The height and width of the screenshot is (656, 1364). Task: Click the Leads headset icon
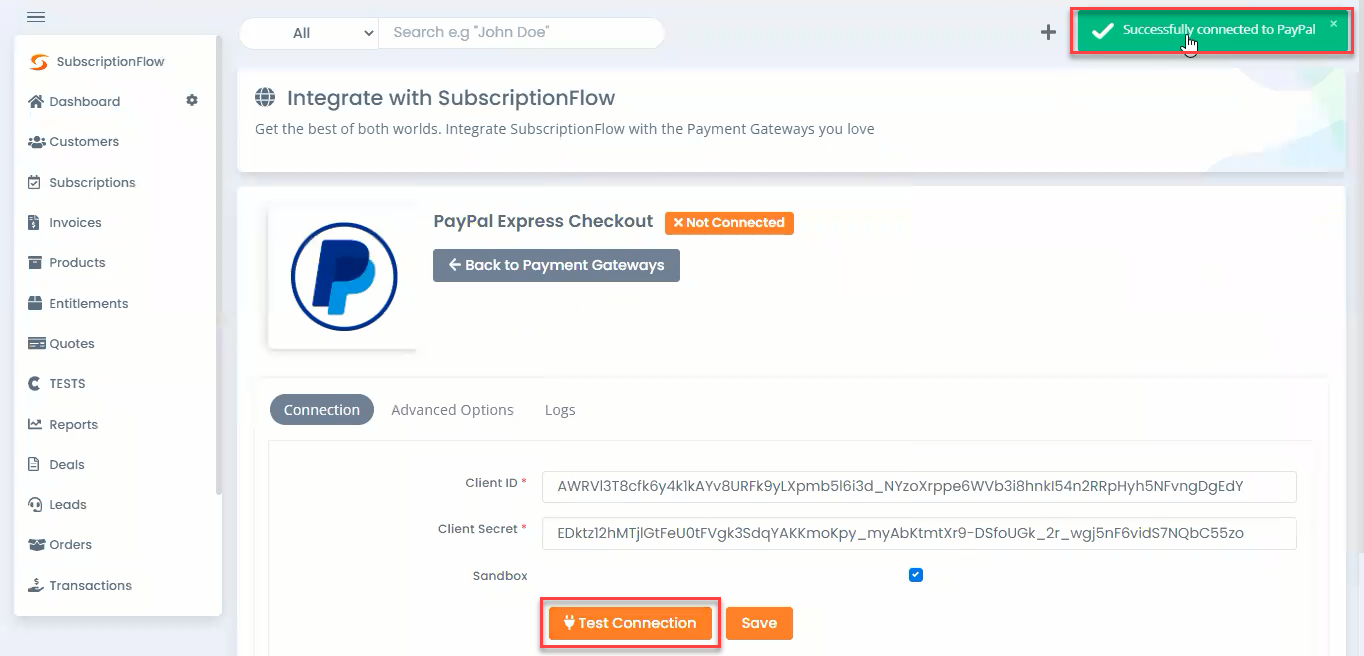tap(34, 504)
